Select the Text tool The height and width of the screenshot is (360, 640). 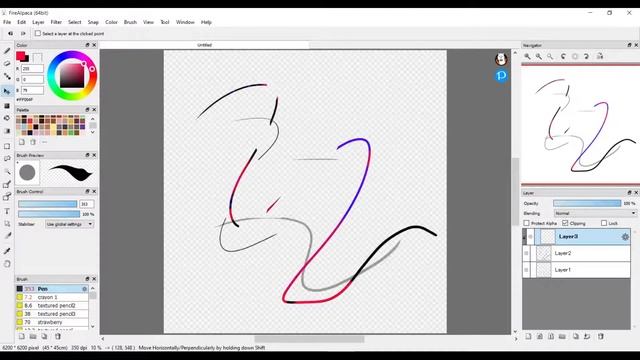(7, 211)
